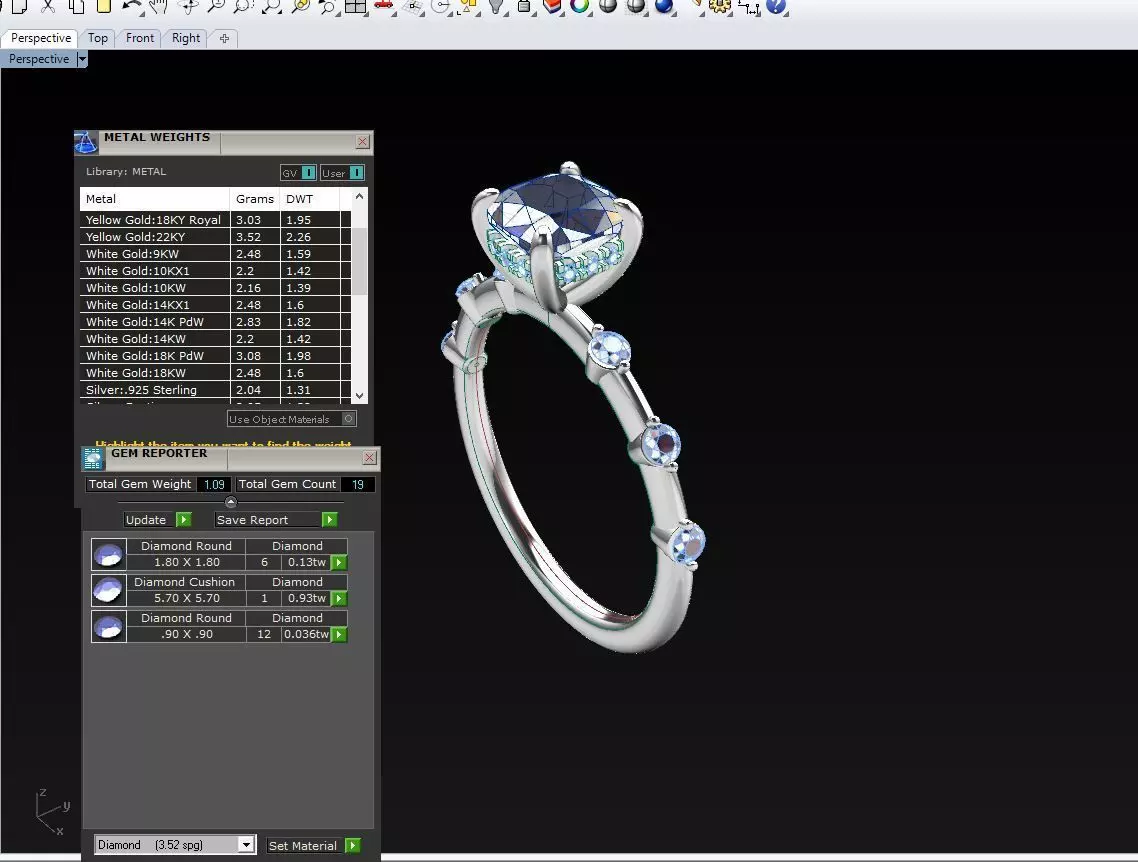Click the blue Render sphere icon
1138x862 pixels.
[x=664, y=7]
